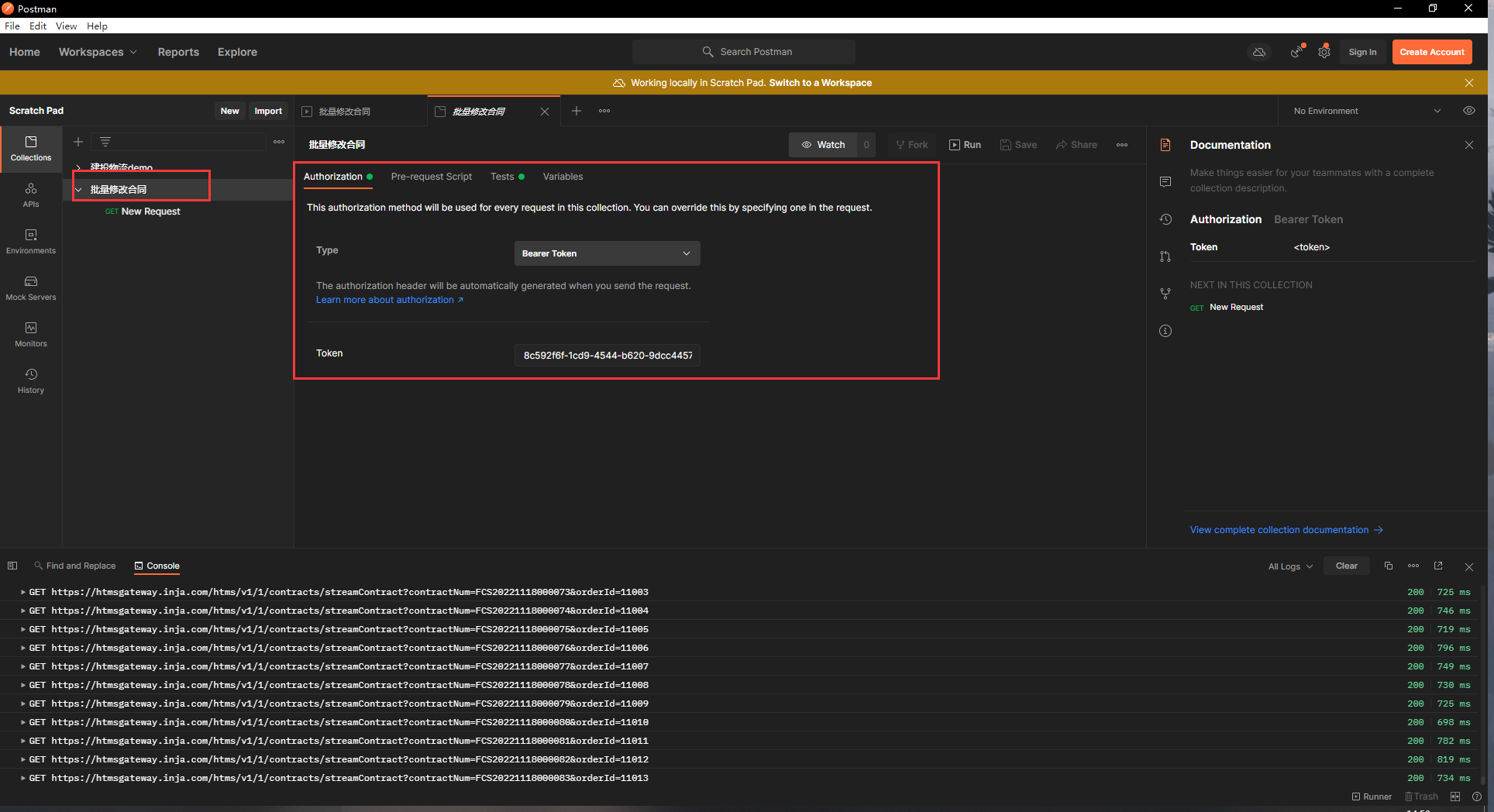The height and width of the screenshot is (812, 1494).
Task: Click the plus icon to create collection
Action: click(78, 142)
